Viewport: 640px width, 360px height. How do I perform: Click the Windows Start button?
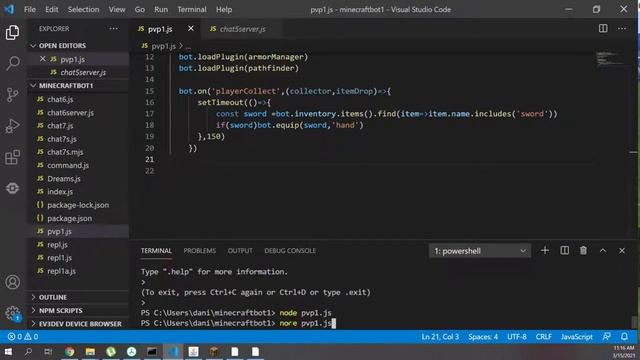coord(8,351)
